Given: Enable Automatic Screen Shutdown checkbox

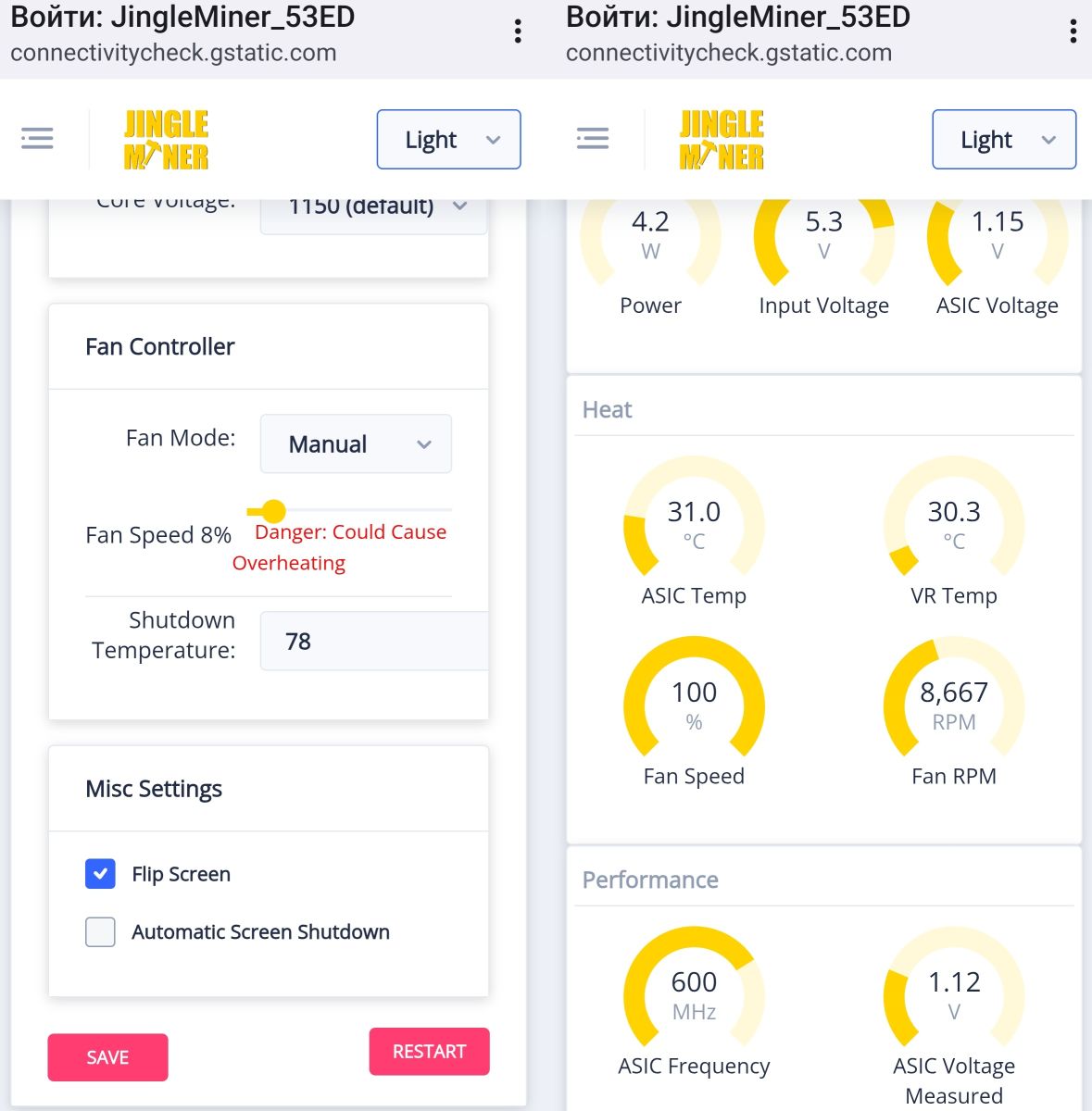Looking at the screenshot, I should [100, 931].
